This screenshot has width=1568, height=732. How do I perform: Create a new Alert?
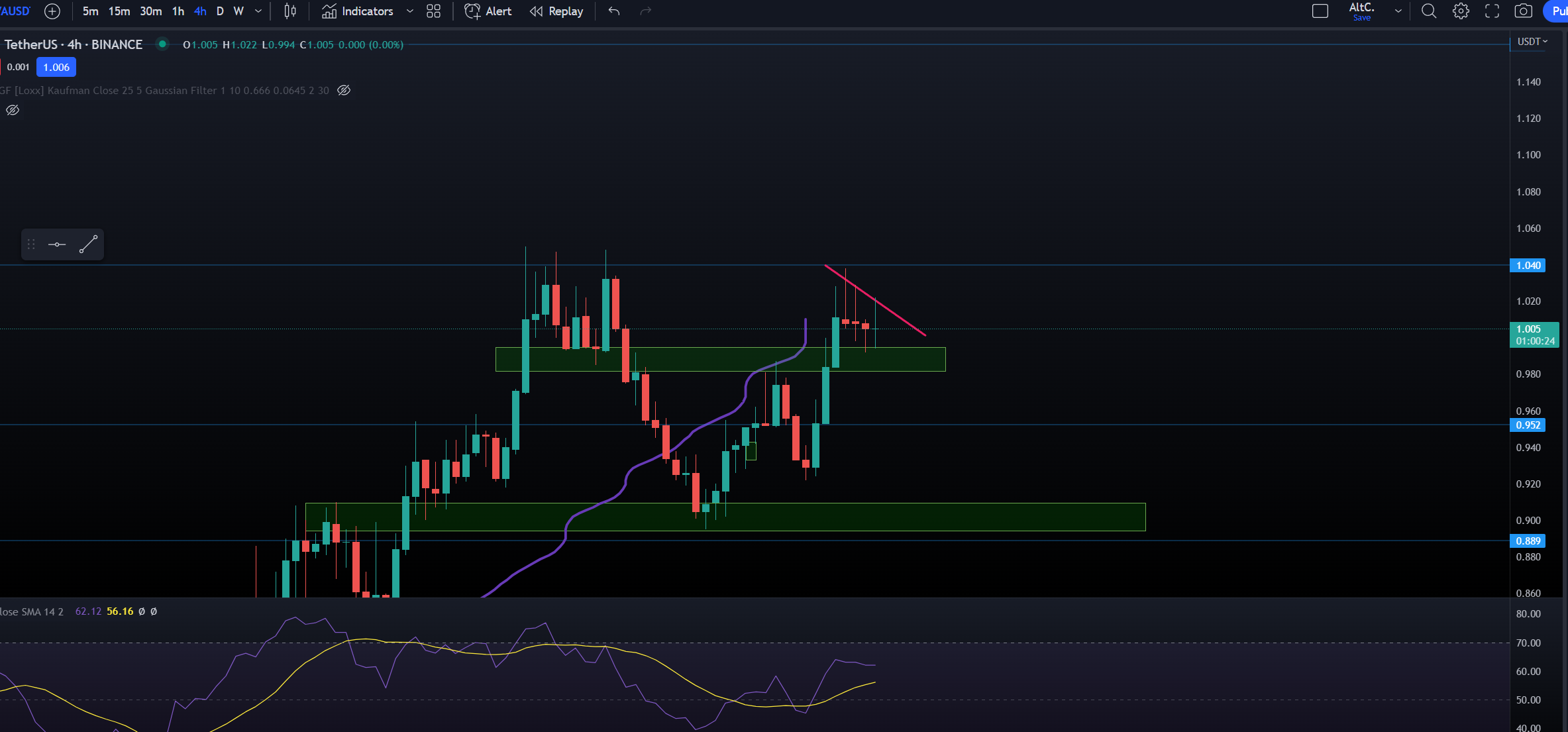coord(488,11)
